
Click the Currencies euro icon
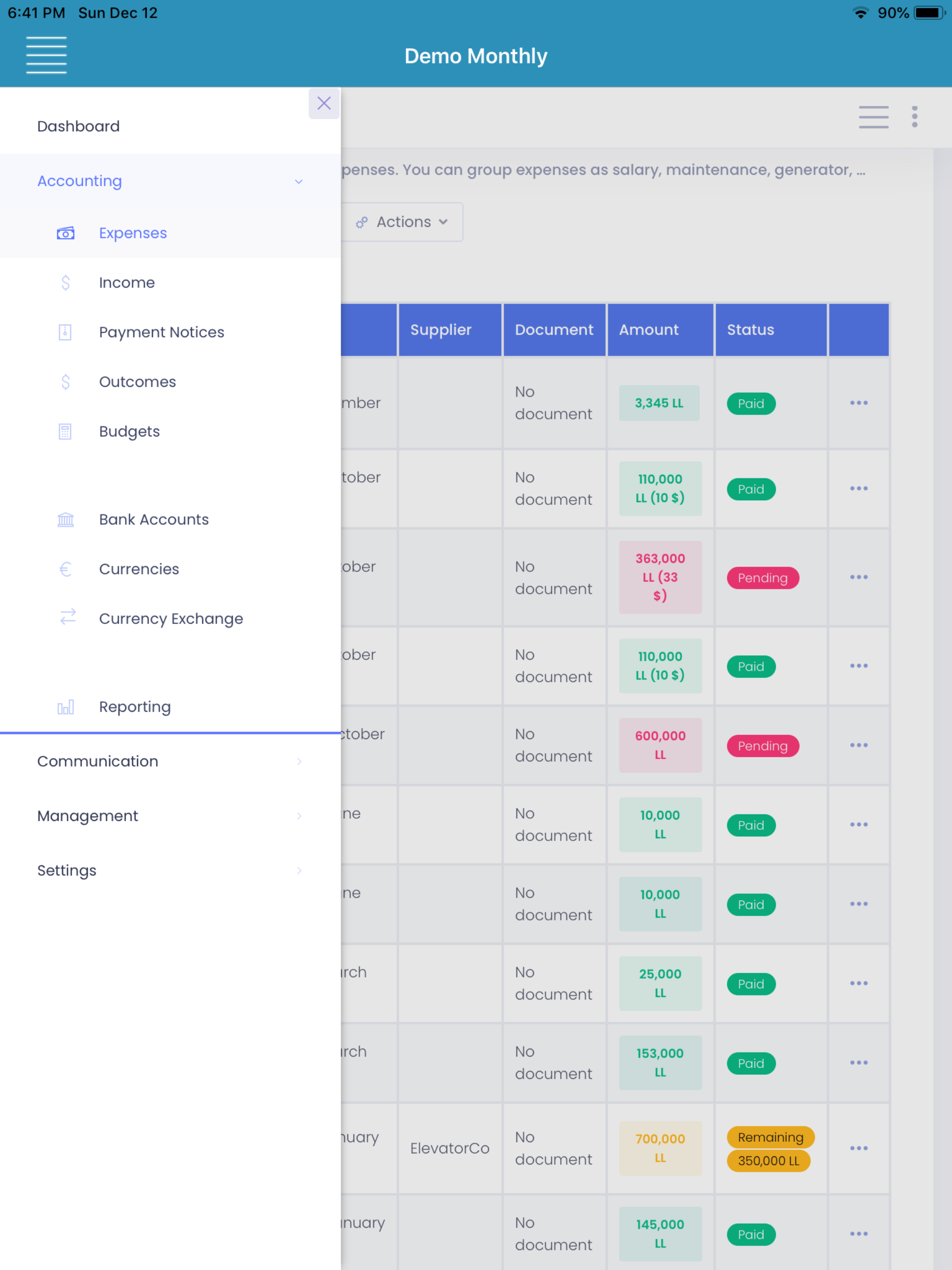coord(66,569)
